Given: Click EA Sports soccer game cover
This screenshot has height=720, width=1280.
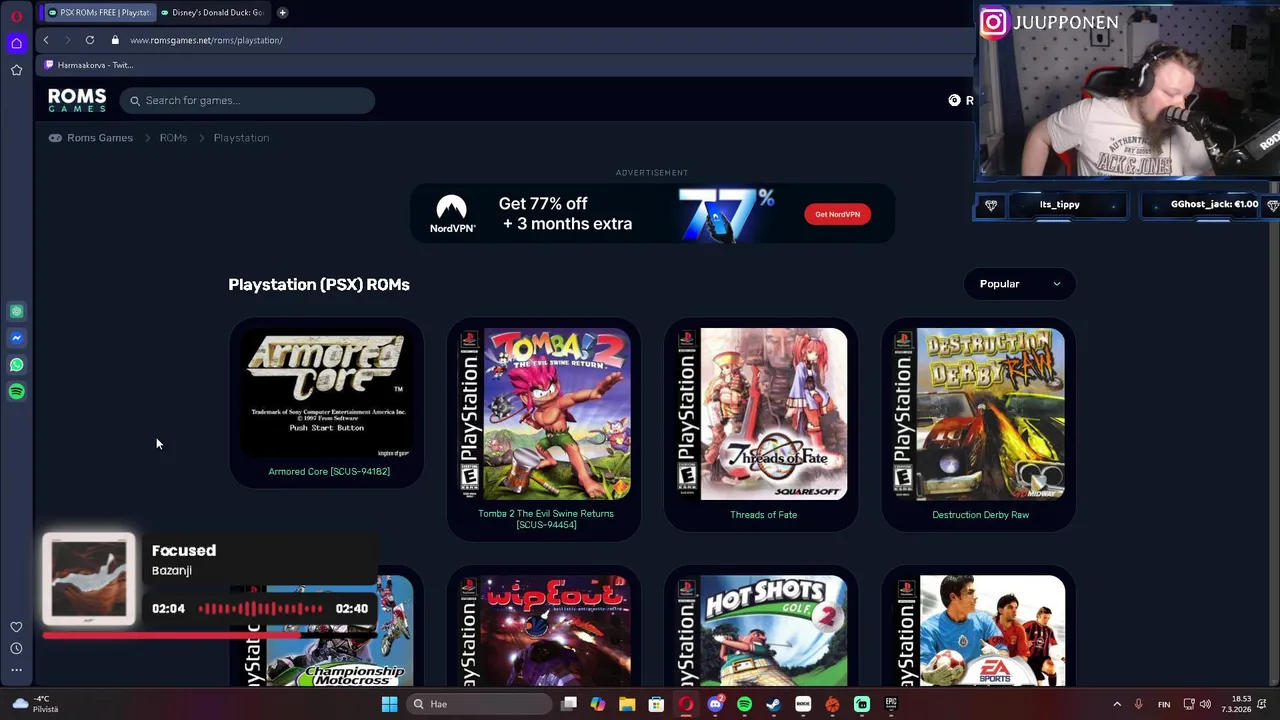Looking at the screenshot, I should pyautogui.click(x=980, y=631).
